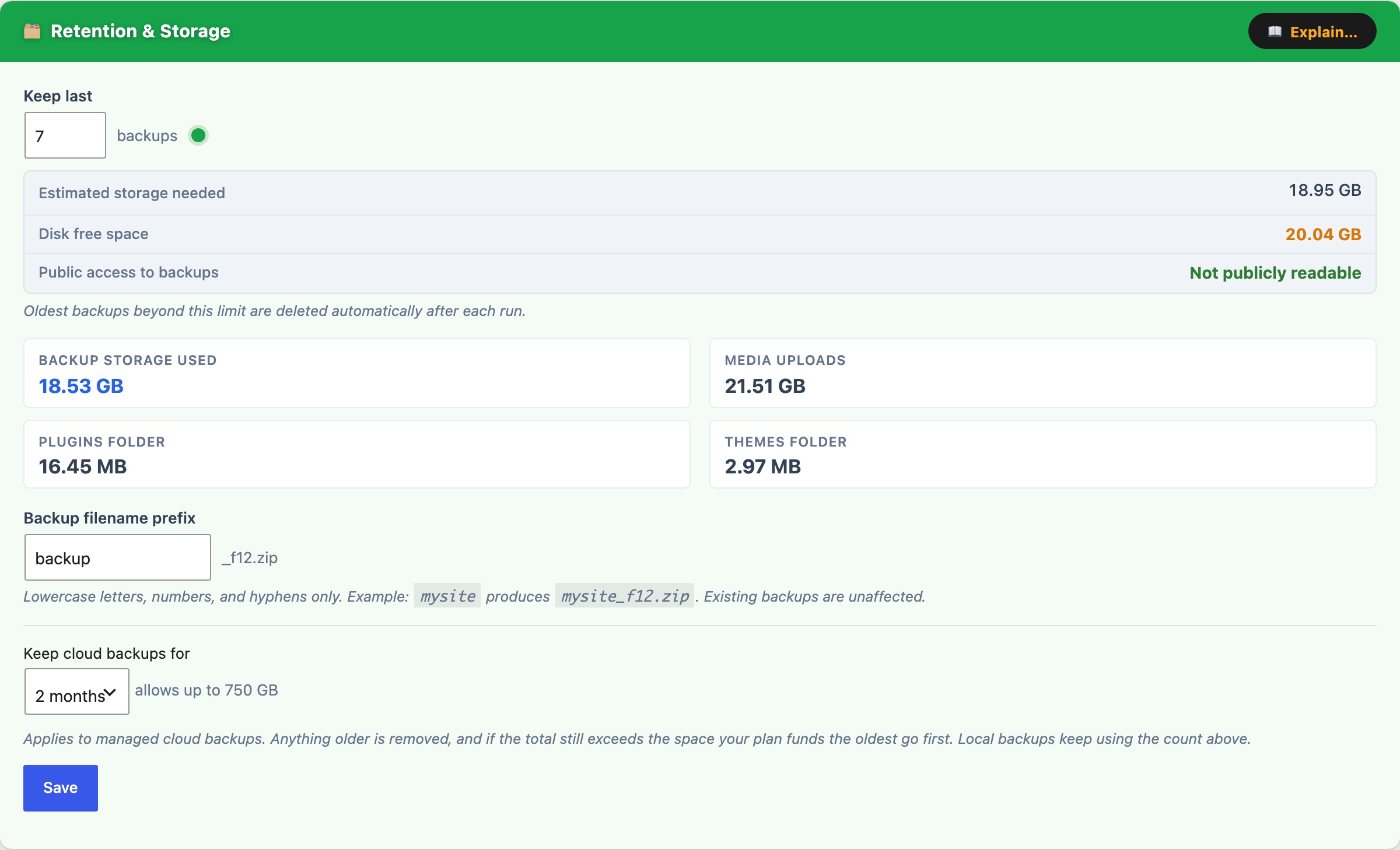
Task: Click the 20.04 GB disk free value
Action: (1323, 234)
